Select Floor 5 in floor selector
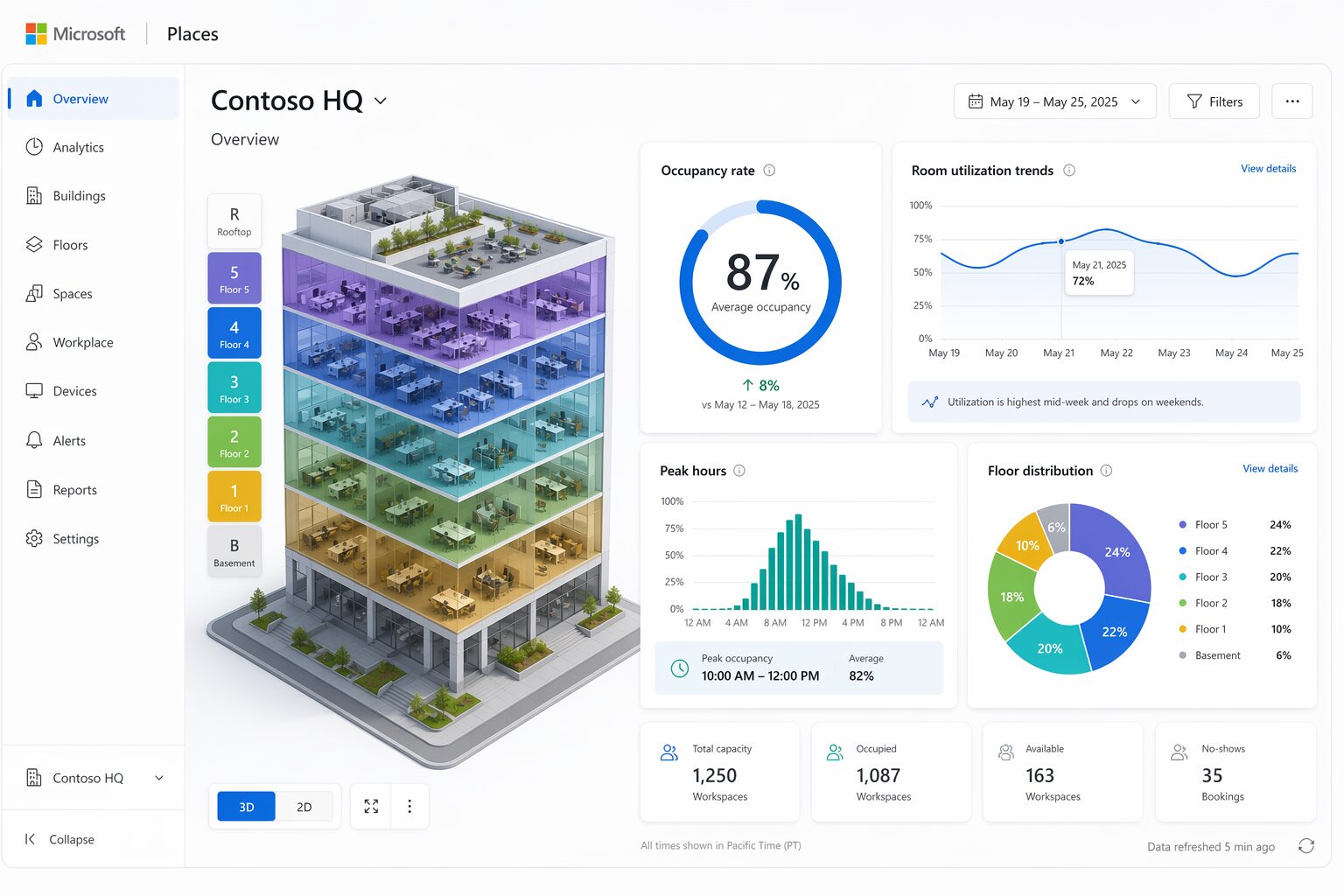 coord(234,278)
